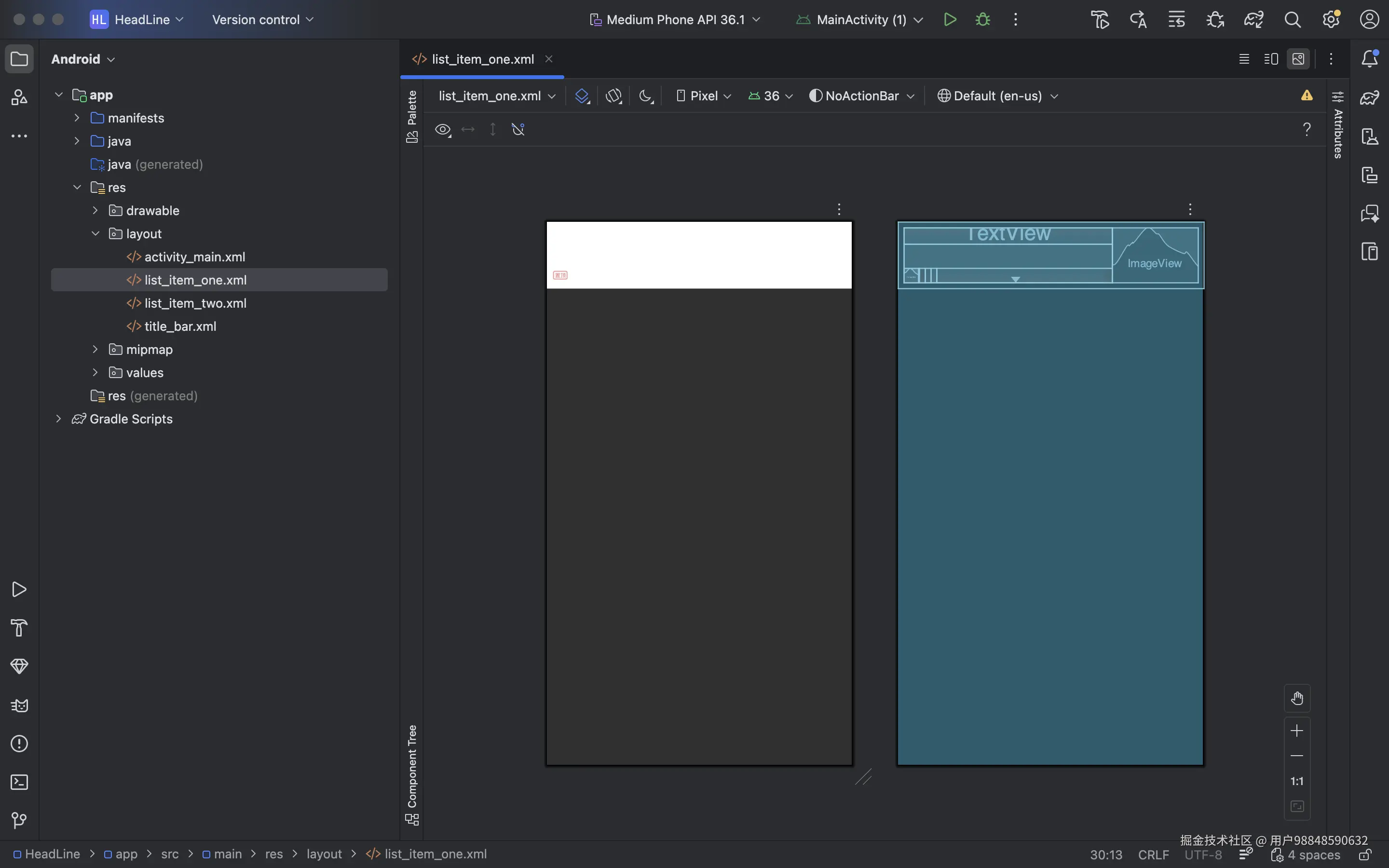Click the 1:1 zoom to 100% button

pos(1296,781)
